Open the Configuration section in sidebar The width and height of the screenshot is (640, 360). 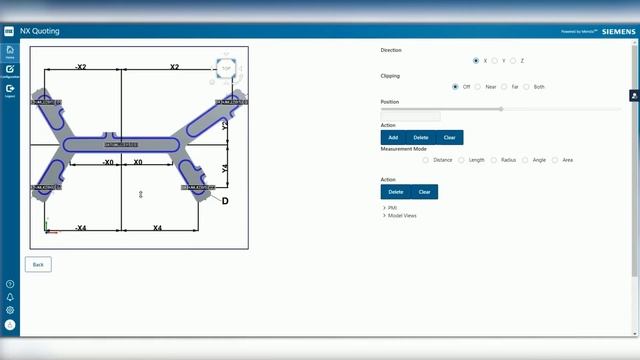point(10,71)
